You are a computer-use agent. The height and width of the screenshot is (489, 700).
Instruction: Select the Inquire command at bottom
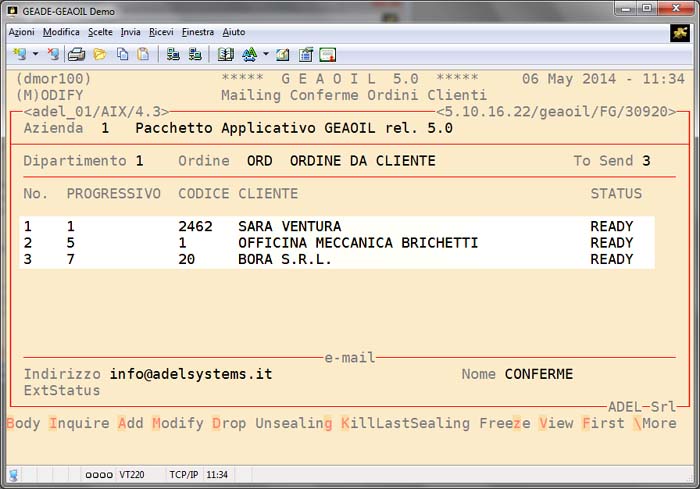[x=79, y=423]
